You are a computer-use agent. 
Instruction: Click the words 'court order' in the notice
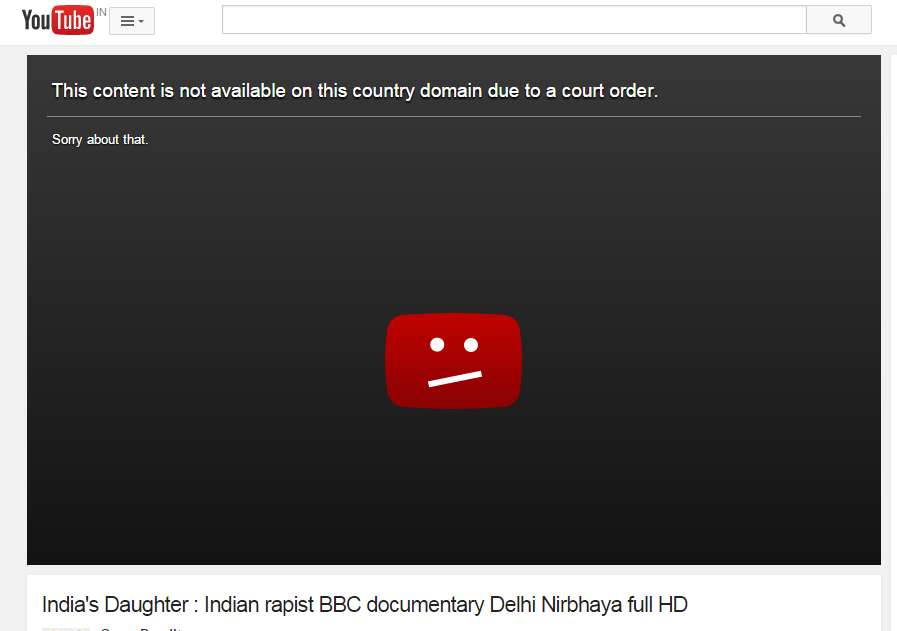click(608, 90)
